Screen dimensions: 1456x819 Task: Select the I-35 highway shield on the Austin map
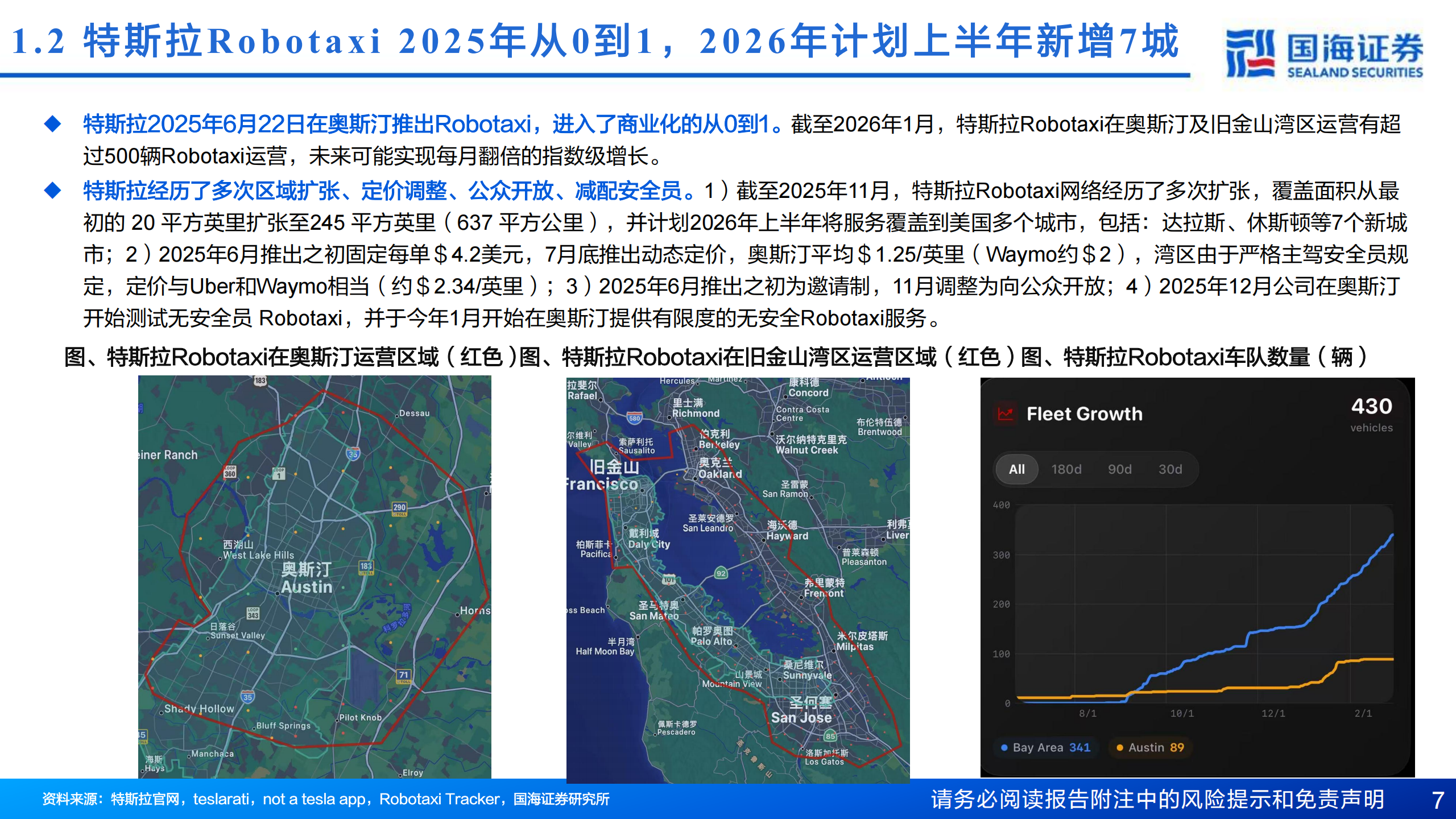click(353, 453)
